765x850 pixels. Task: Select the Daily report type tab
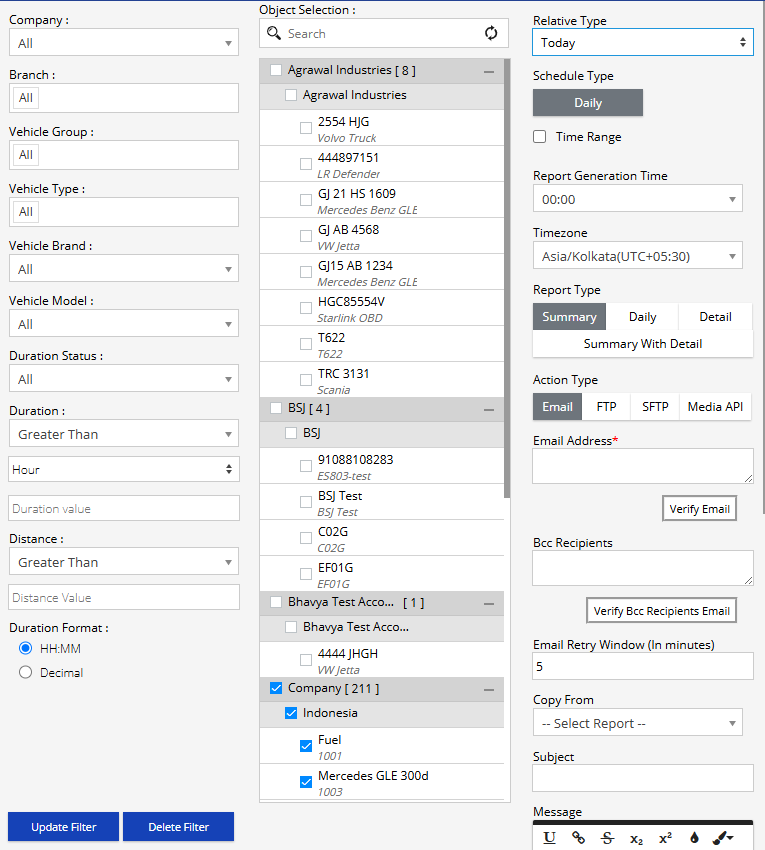coord(642,317)
